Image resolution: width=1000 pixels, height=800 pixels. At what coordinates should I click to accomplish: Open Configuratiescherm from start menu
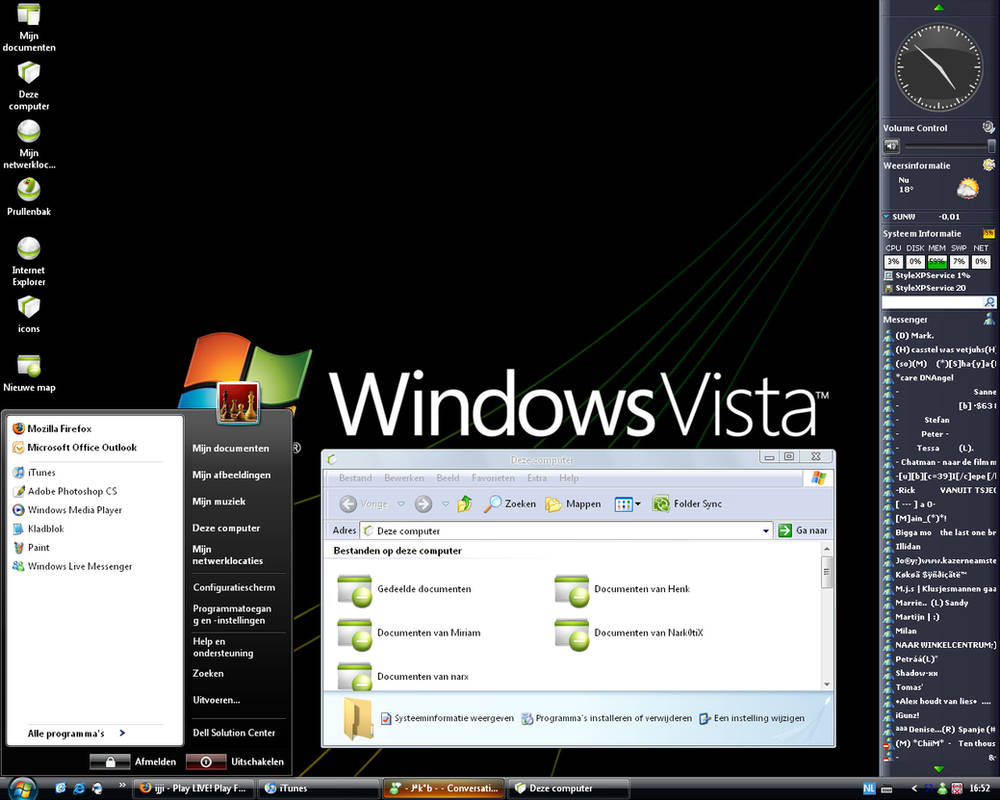234,588
